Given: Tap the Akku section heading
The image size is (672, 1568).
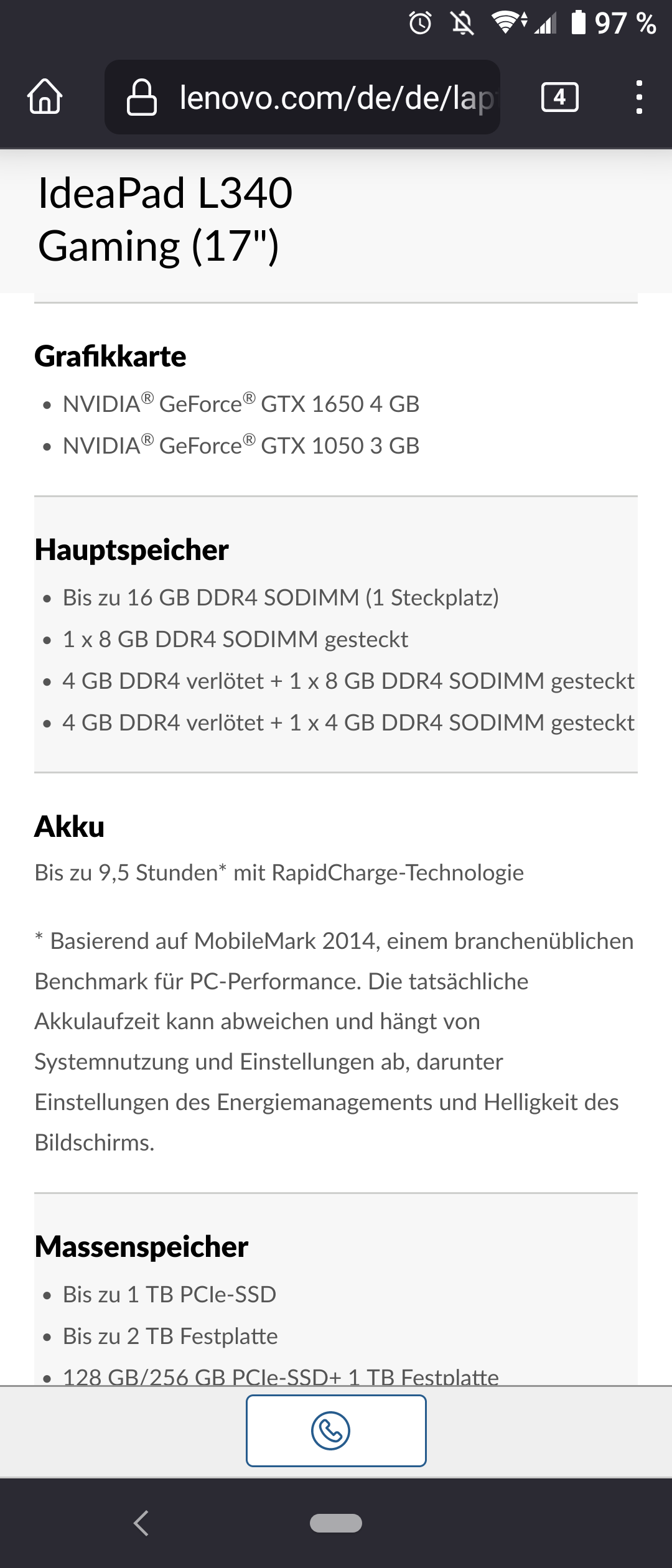Looking at the screenshot, I should pyautogui.click(x=70, y=827).
